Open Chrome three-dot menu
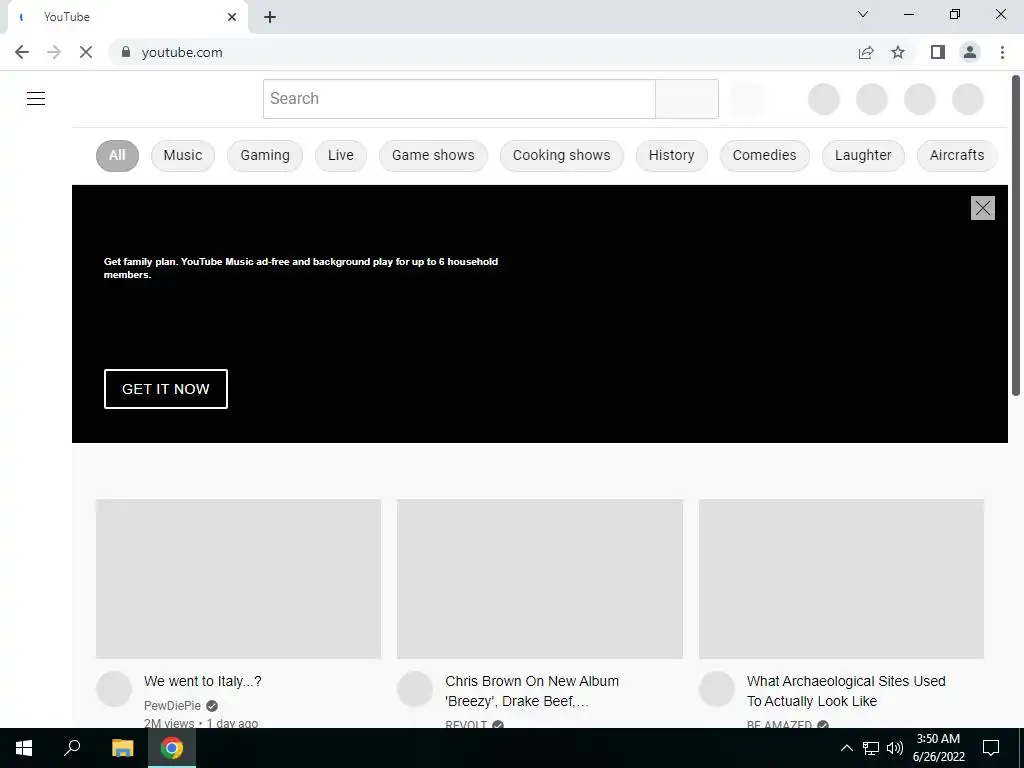 point(1002,52)
